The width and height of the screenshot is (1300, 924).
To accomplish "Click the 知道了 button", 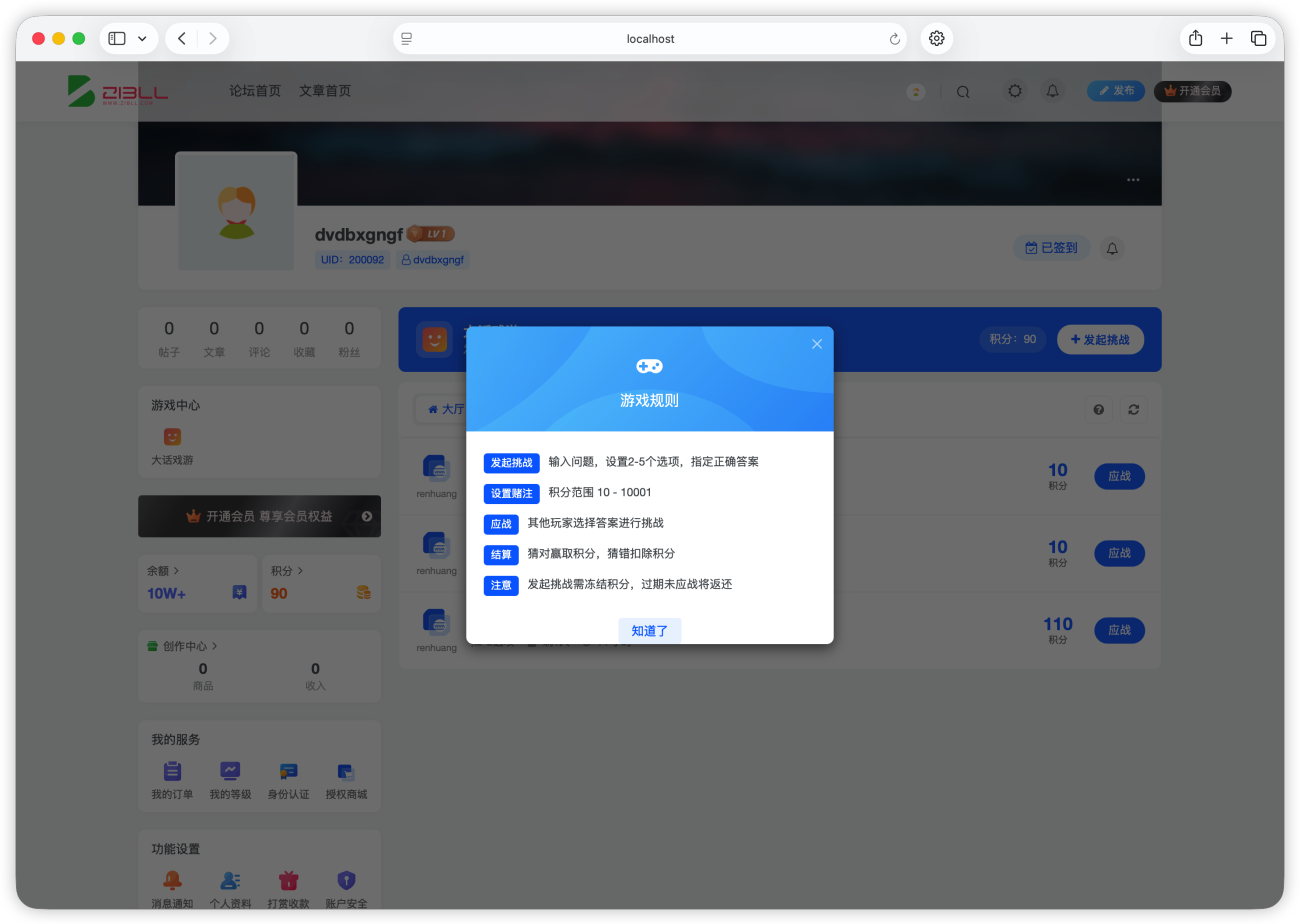I will click(650, 631).
